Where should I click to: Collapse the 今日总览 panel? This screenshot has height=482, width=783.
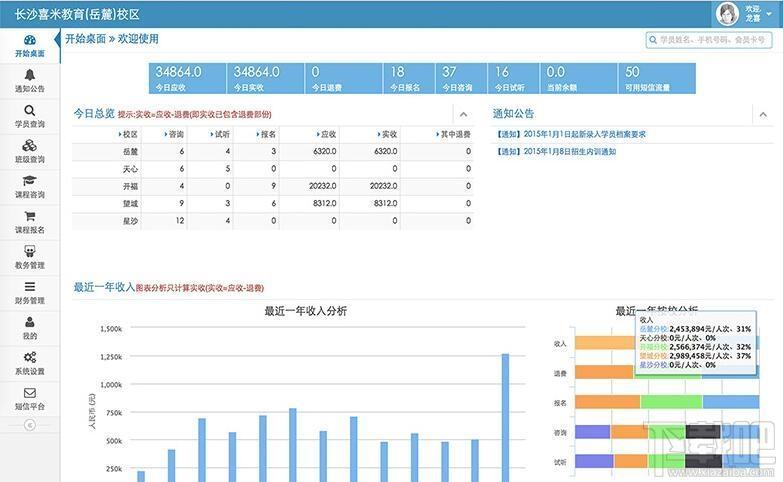coord(463,114)
